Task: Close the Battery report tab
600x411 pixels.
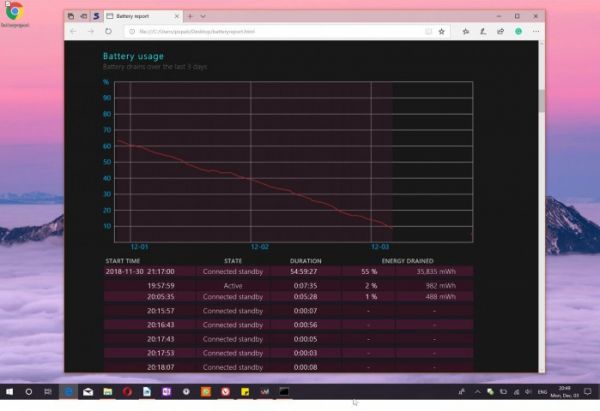Action: pos(176,16)
